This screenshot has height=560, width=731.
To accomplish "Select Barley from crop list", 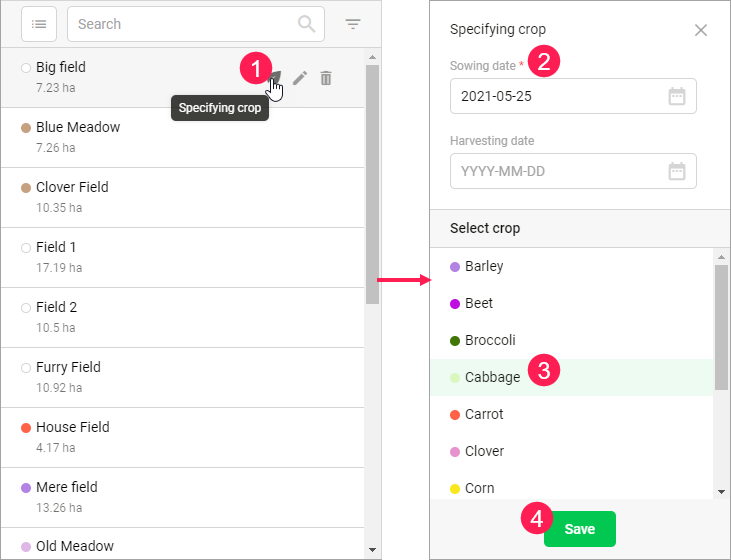I will 484,266.
